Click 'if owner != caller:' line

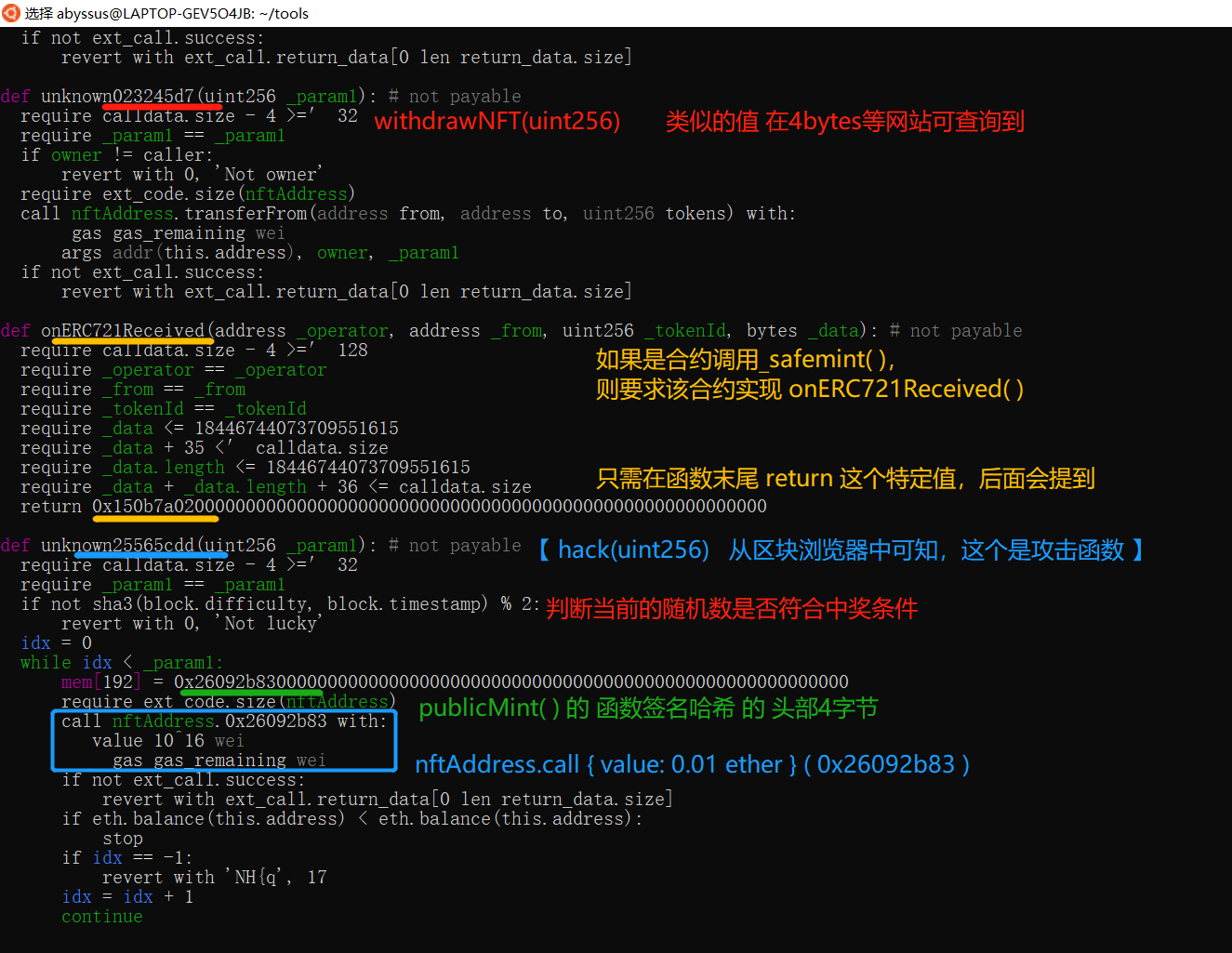tap(116, 155)
